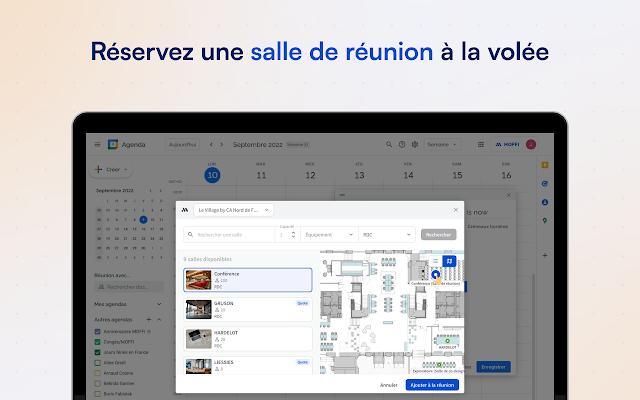
Task: Toggle the Anniversaires MOFFI calendar checkbox
Action: (98, 332)
